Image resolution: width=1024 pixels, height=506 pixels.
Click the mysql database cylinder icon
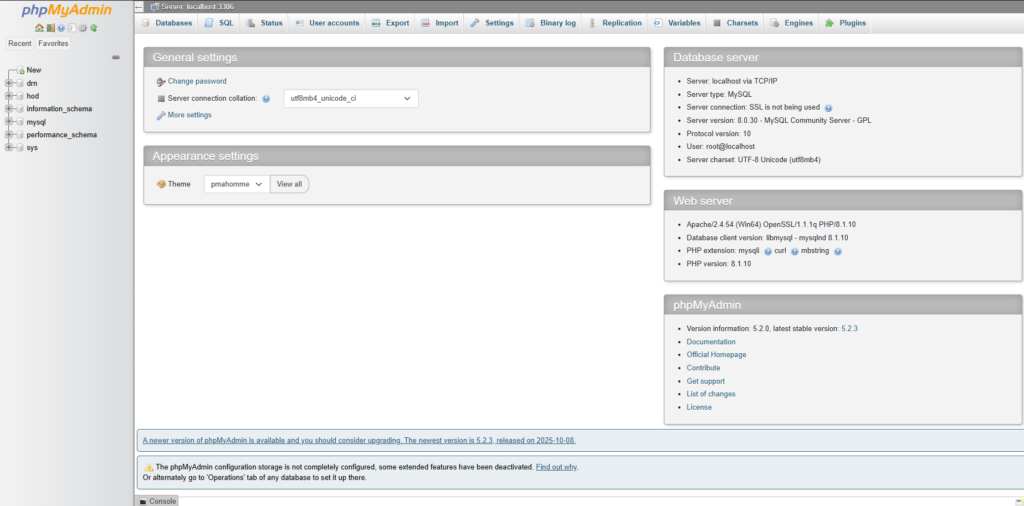coord(20,122)
